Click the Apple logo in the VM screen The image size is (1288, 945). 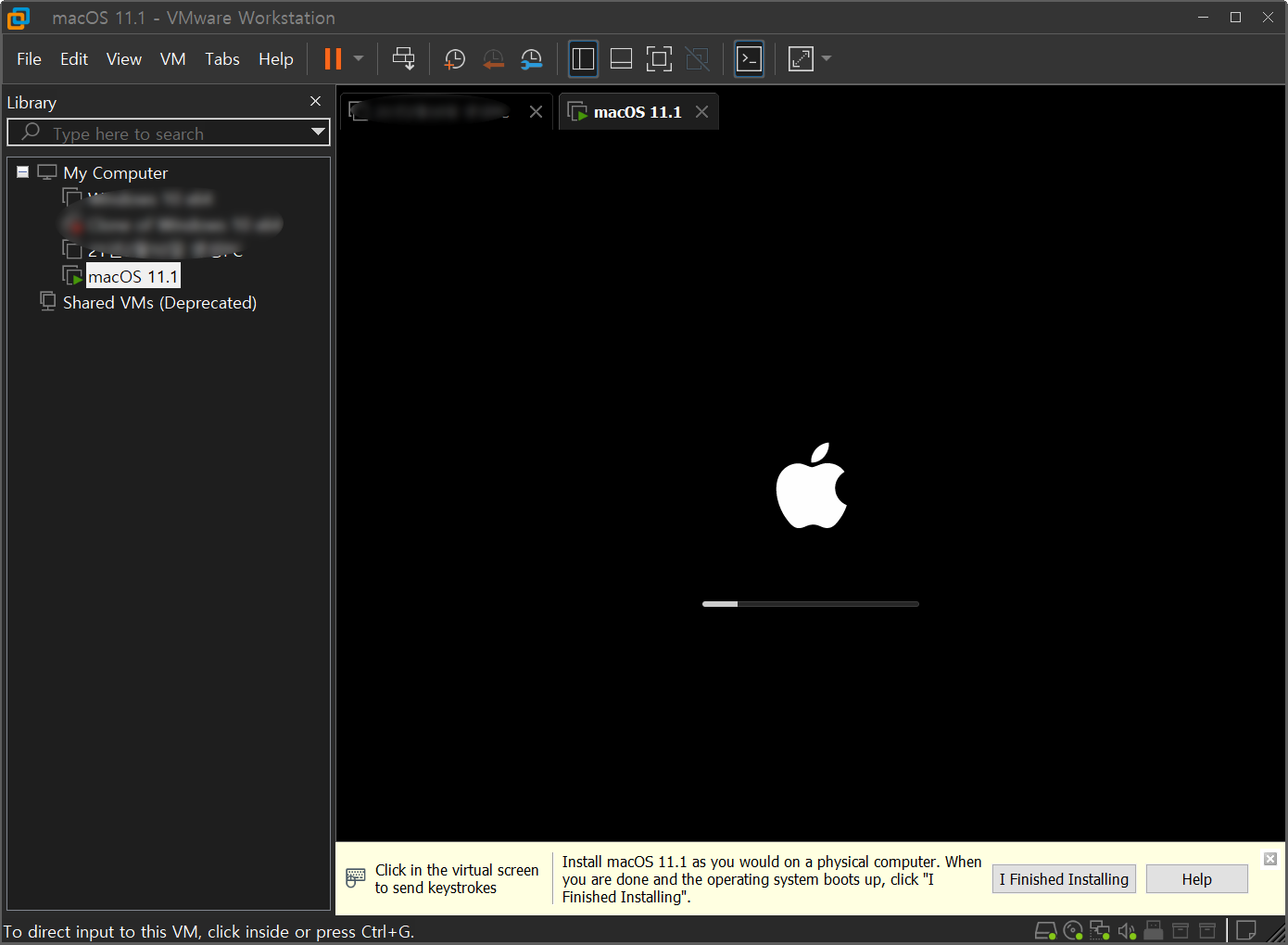click(x=812, y=485)
